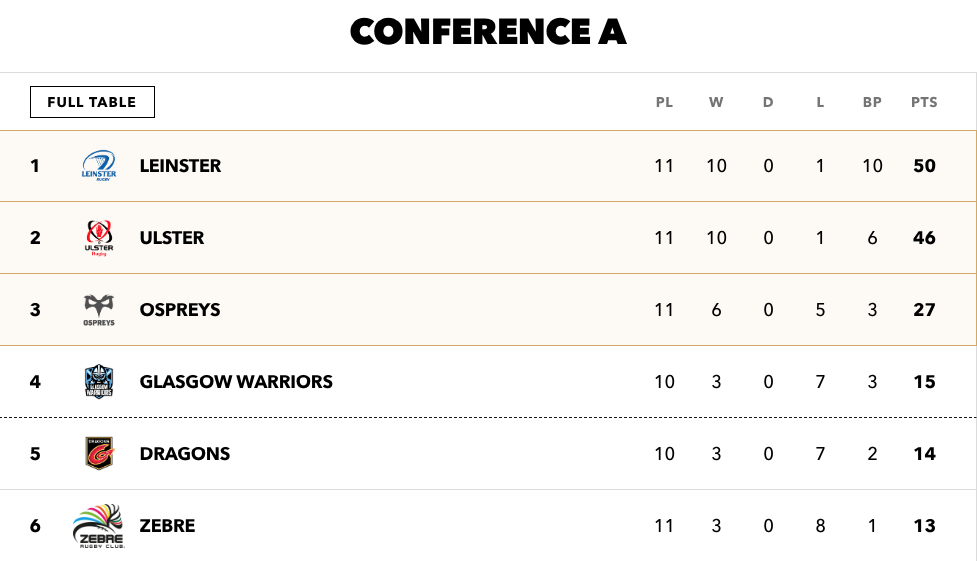Click the Ulster Rugby crest icon
977x561 pixels.
point(99,237)
